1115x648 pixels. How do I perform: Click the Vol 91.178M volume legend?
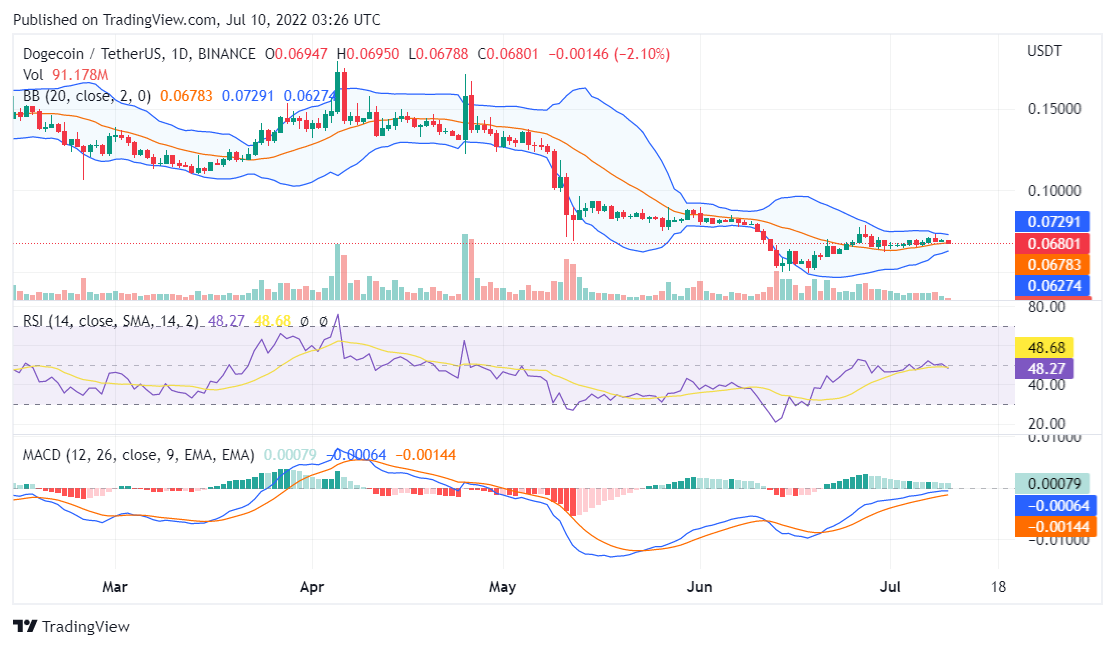[x=66, y=75]
